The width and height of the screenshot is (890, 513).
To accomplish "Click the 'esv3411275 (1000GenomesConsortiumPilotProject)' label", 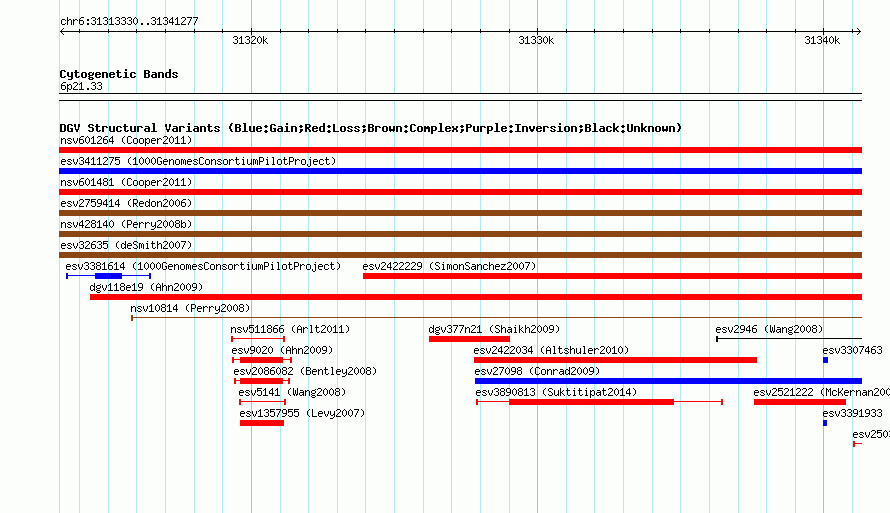I will tap(198, 161).
